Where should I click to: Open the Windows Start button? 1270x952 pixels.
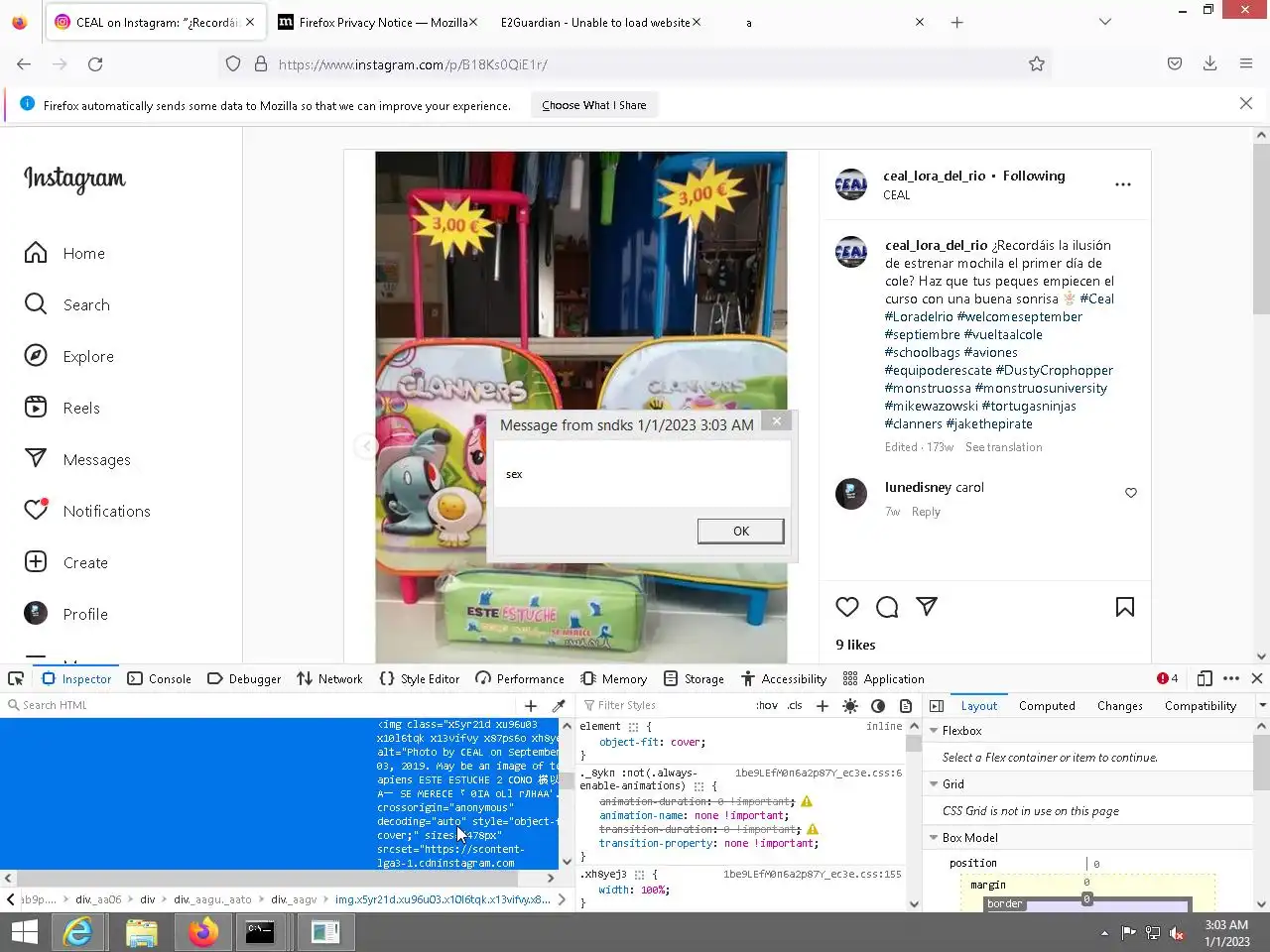tap(25, 932)
